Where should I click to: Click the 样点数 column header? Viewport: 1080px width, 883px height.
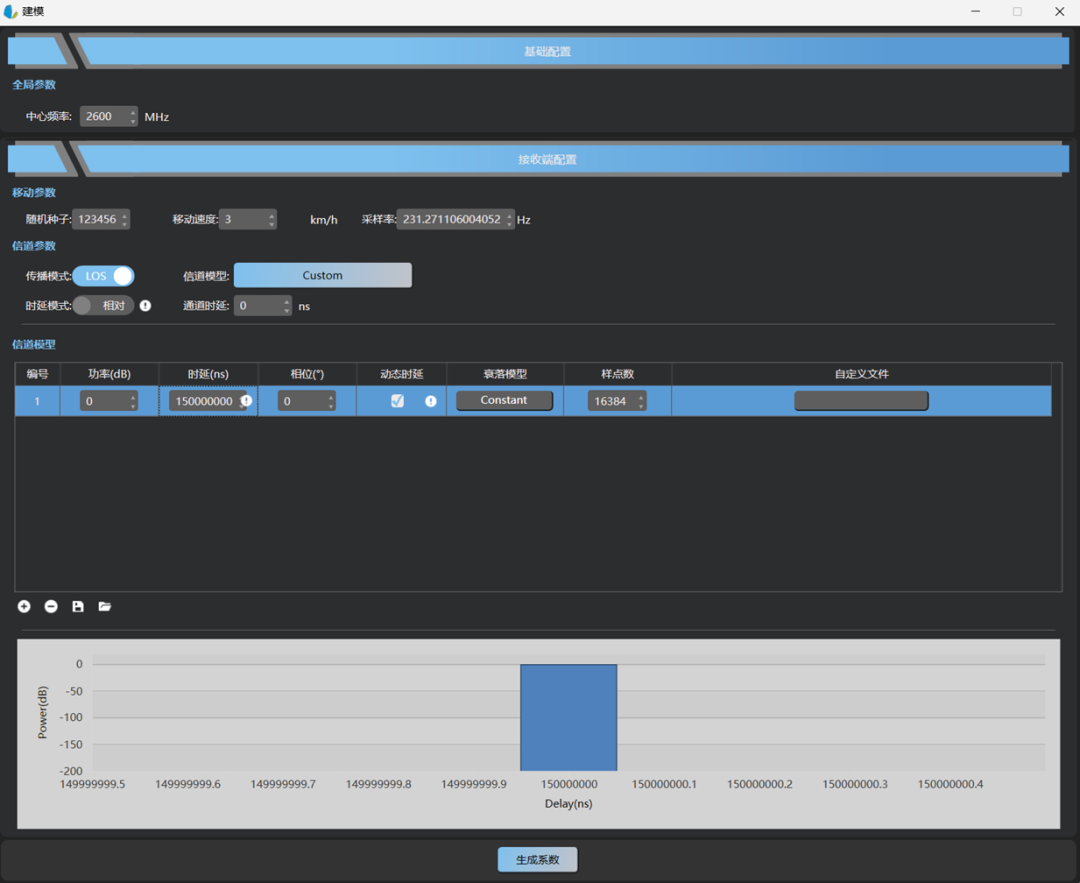(618, 374)
